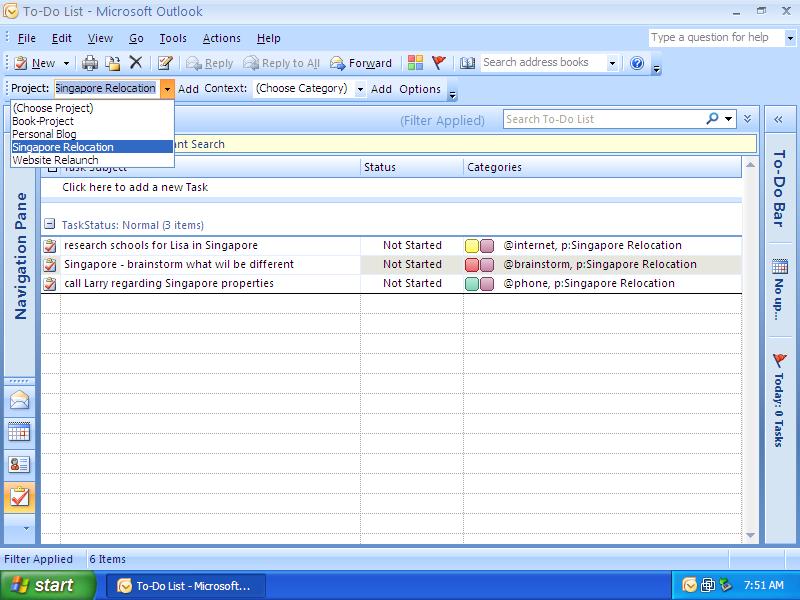The width and height of the screenshot is (800, 600).
Task: Click the Search address books field
Action: 543,63
